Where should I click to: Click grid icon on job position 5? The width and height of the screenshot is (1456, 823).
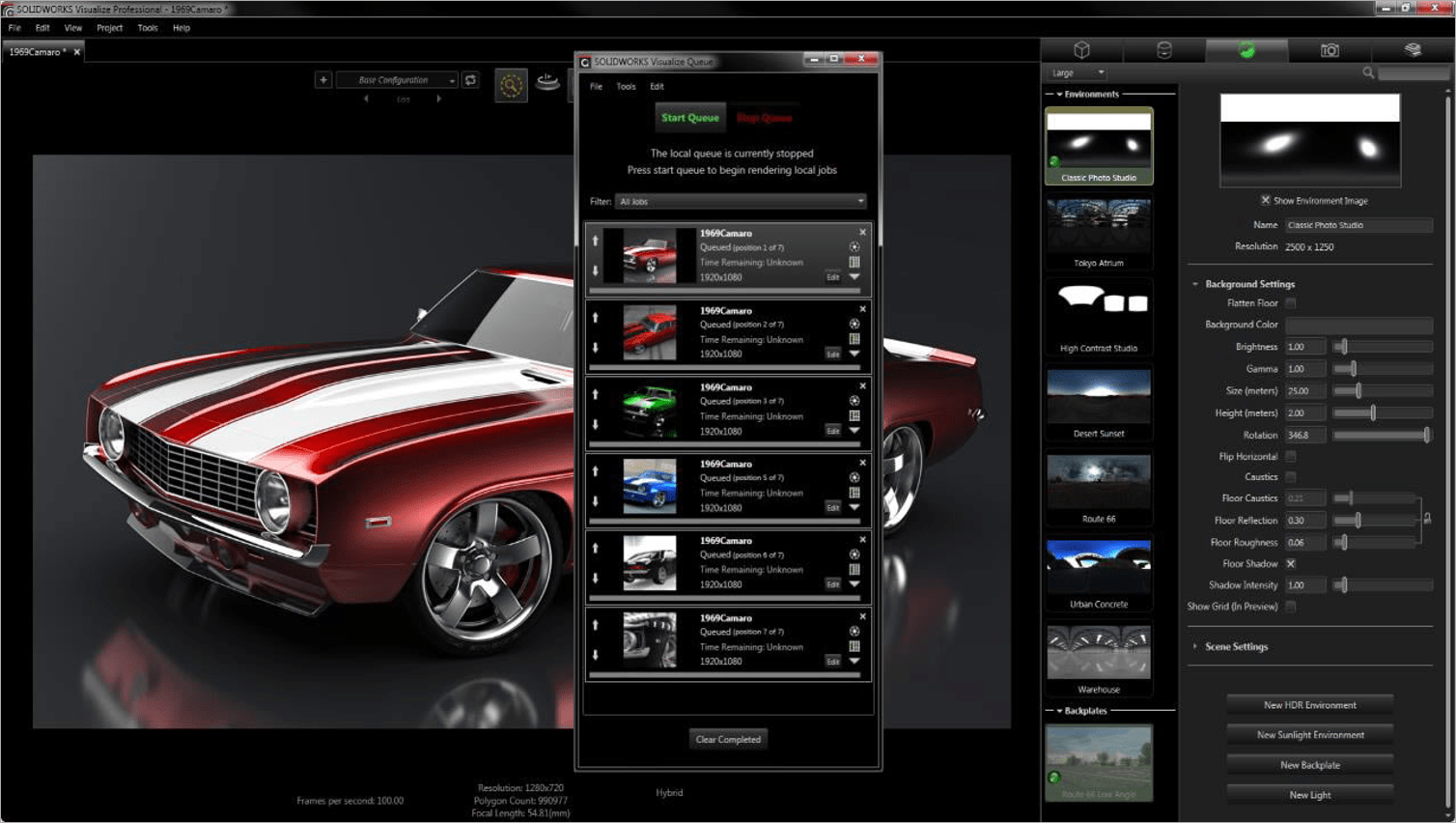click(854, 493)
